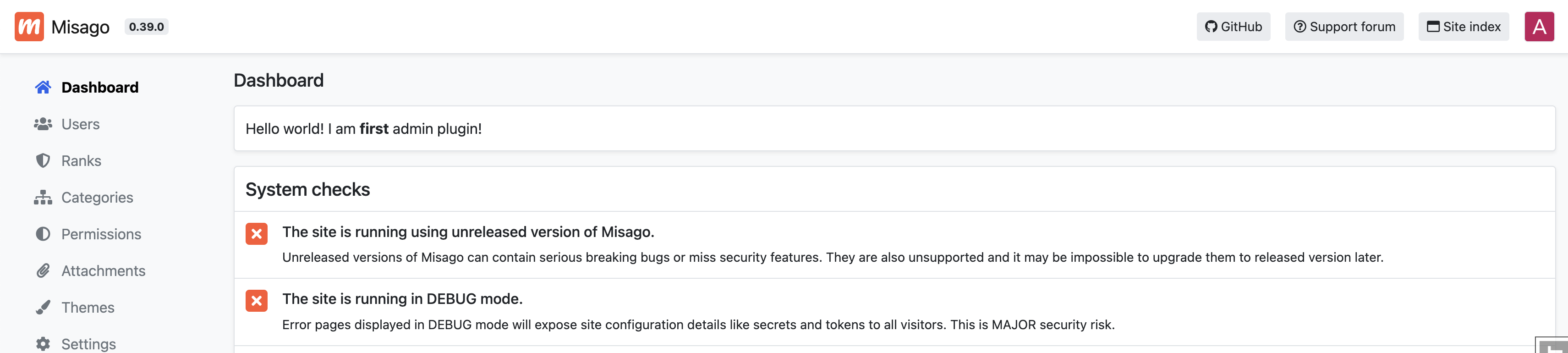This screenshot has height=353, width=1568.
Task: Click the red X beside unreleased version warning
Action: click(x=256, y=234)
